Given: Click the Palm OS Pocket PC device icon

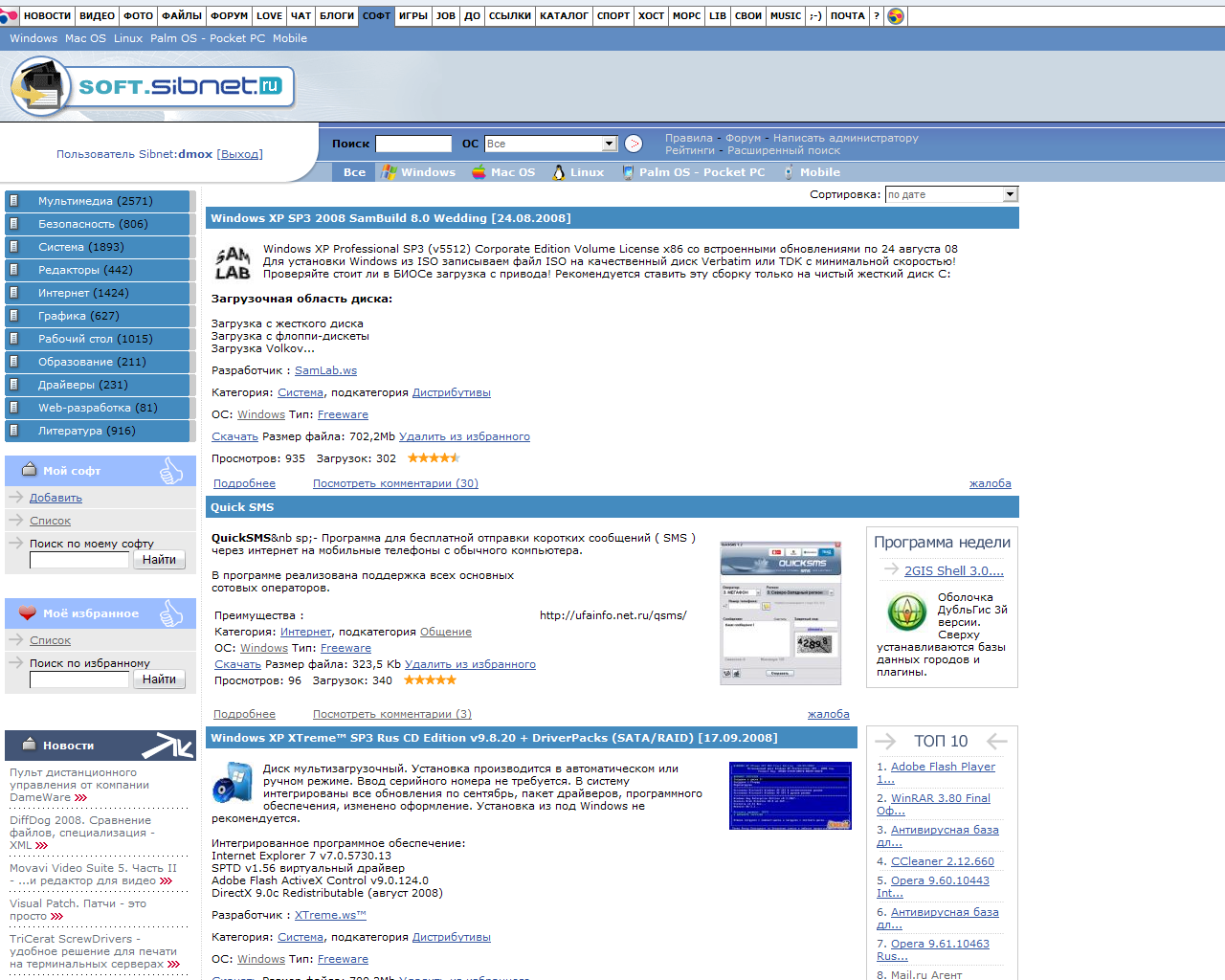Looking at the screenshot, I should coord(628,172).
